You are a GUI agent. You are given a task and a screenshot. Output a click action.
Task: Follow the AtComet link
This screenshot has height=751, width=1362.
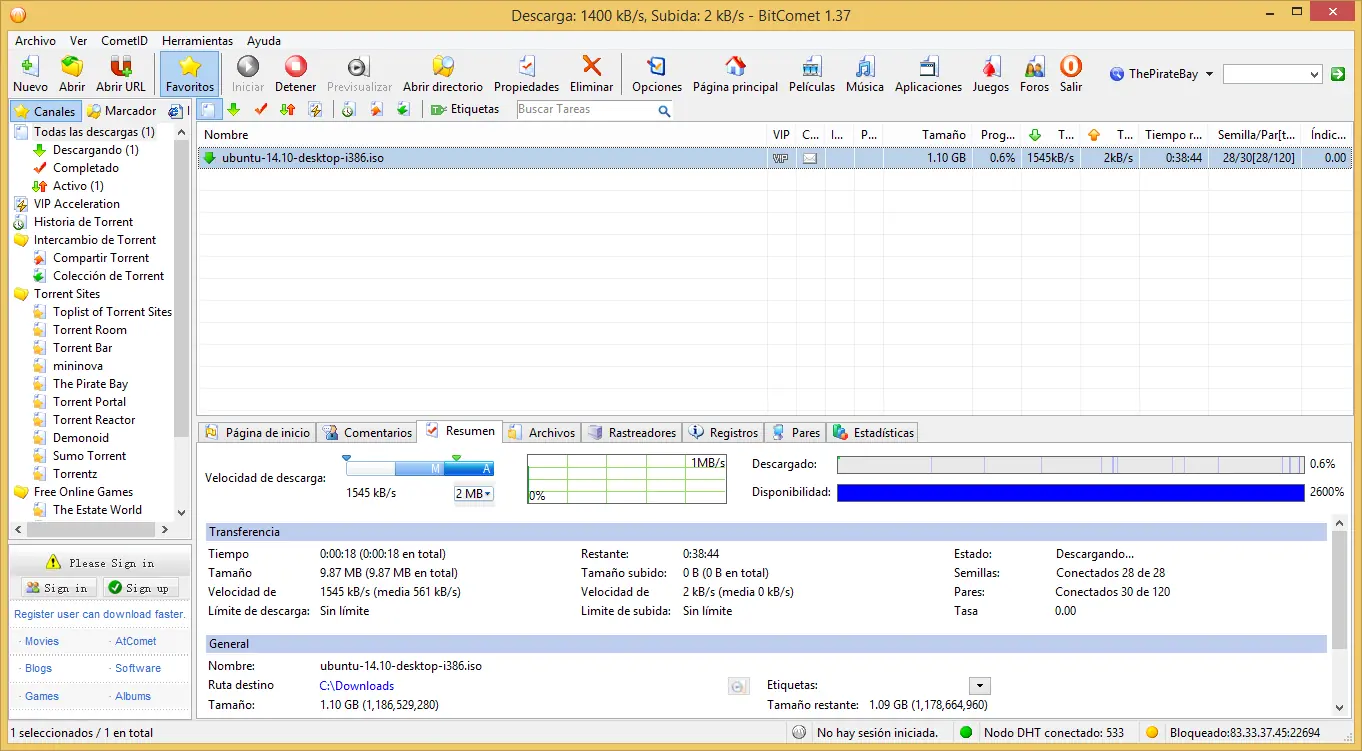(136, 641)
